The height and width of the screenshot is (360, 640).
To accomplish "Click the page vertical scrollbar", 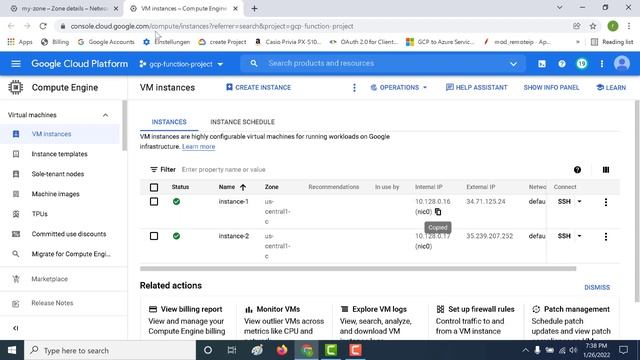I will pos(637,201).
